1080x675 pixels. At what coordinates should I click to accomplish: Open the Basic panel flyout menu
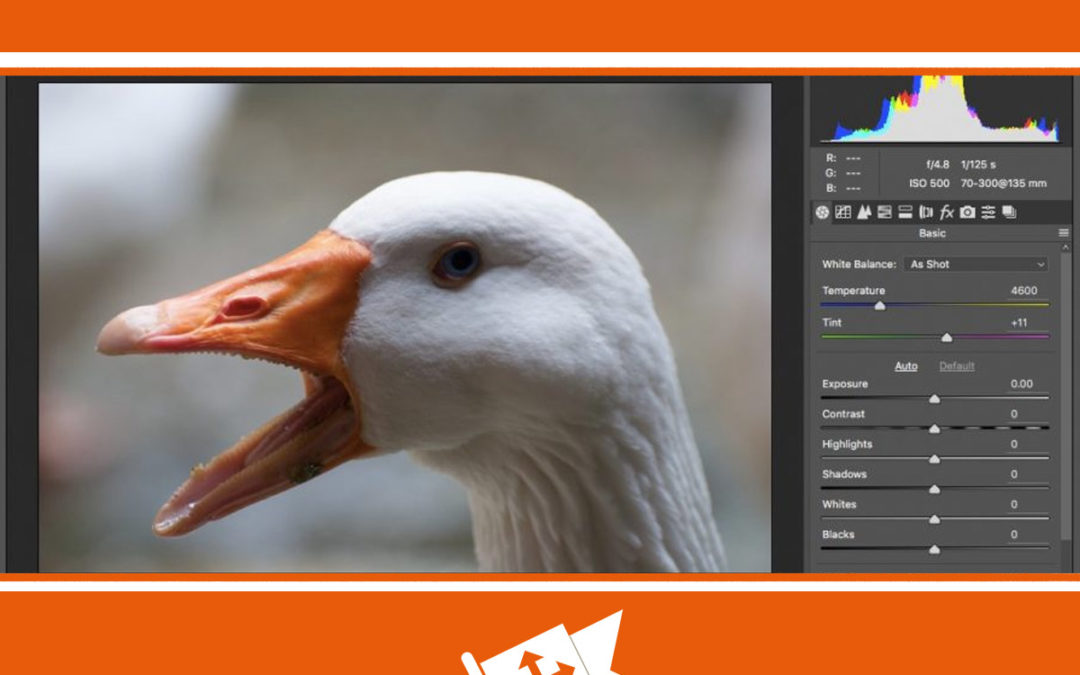tap(1063, 231)
